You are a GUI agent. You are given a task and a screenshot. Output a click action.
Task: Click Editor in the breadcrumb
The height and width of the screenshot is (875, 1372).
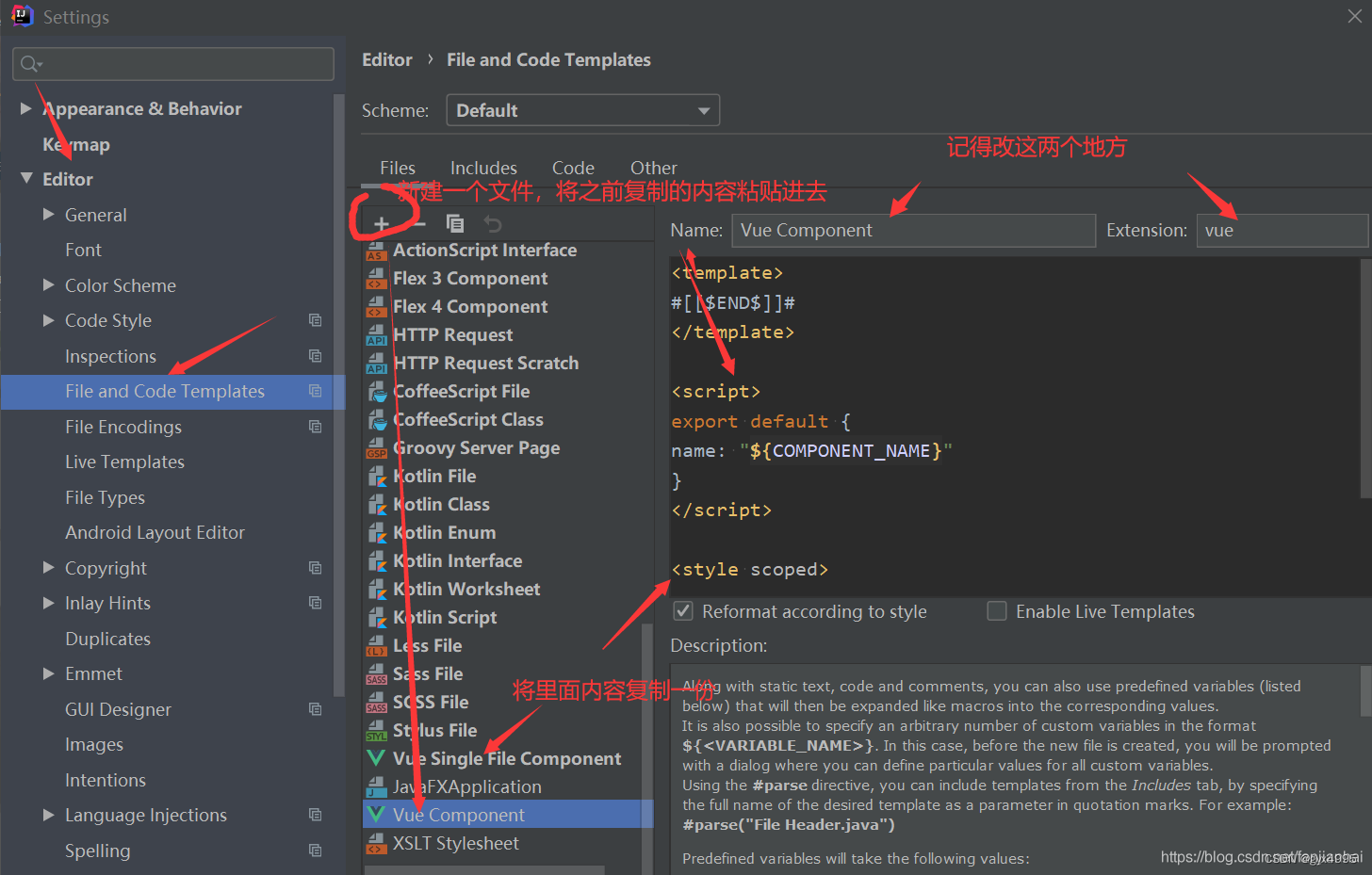[387, 59]
